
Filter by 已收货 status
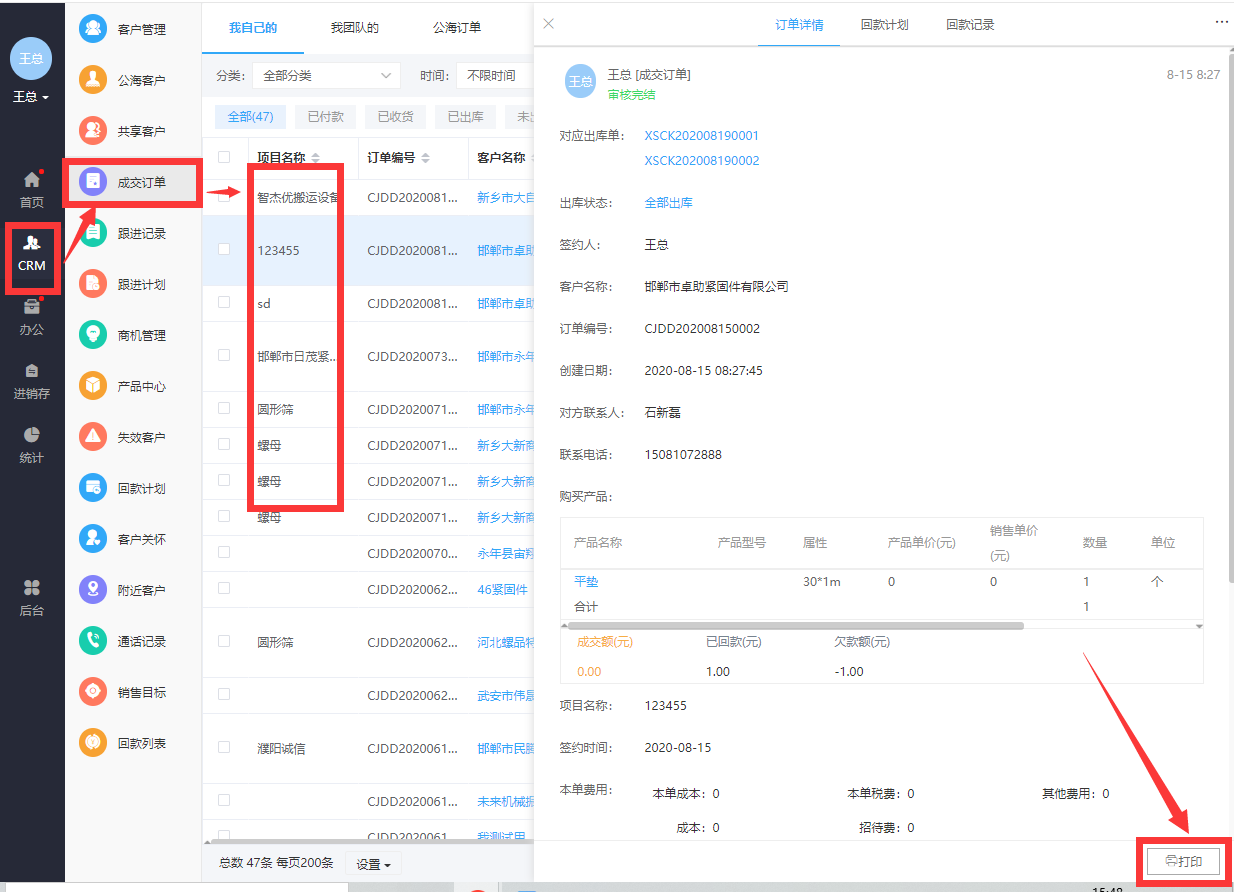tap(396, 117)
